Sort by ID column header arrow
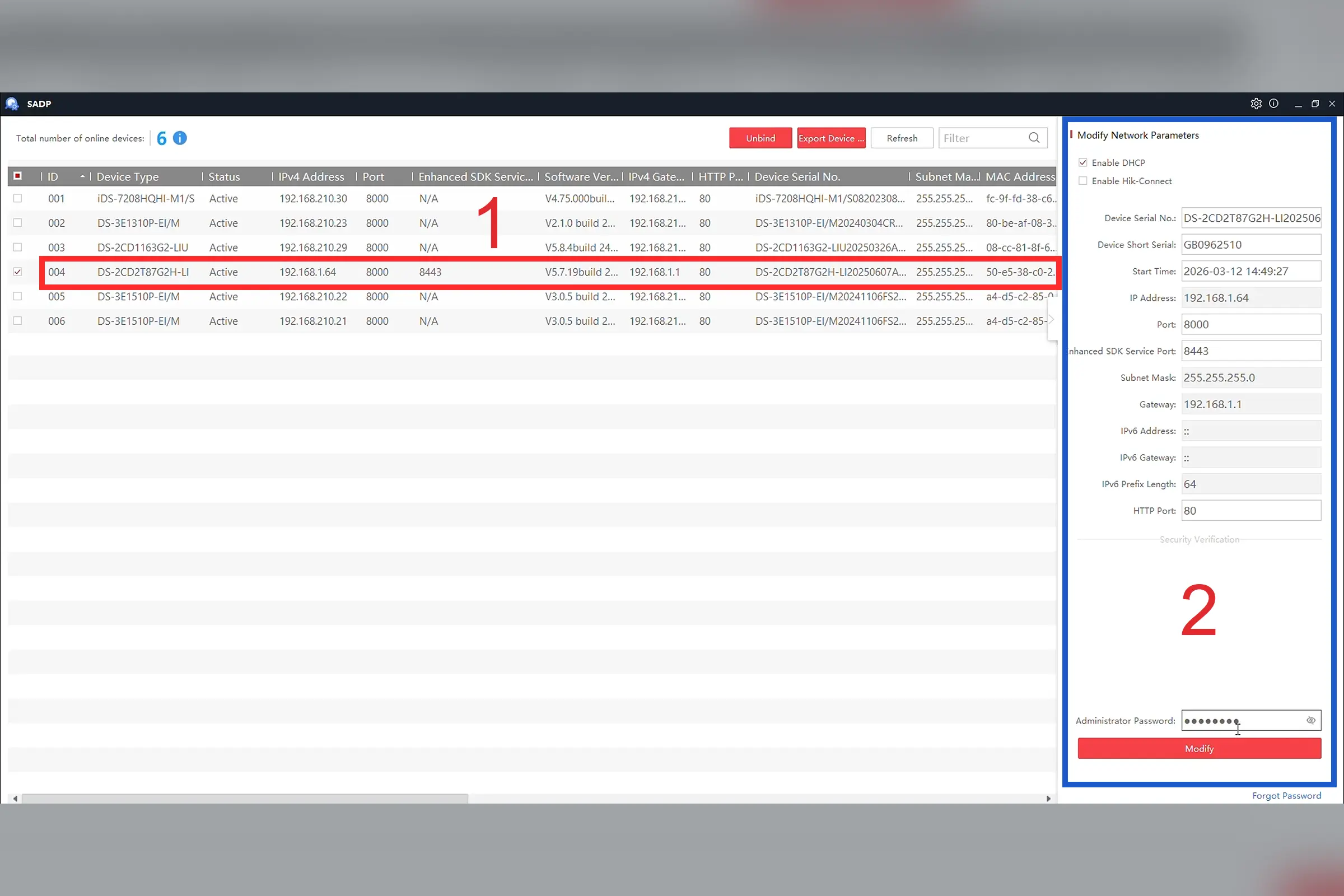This screenshot has width=1344, height=896. tap(82, 176)
